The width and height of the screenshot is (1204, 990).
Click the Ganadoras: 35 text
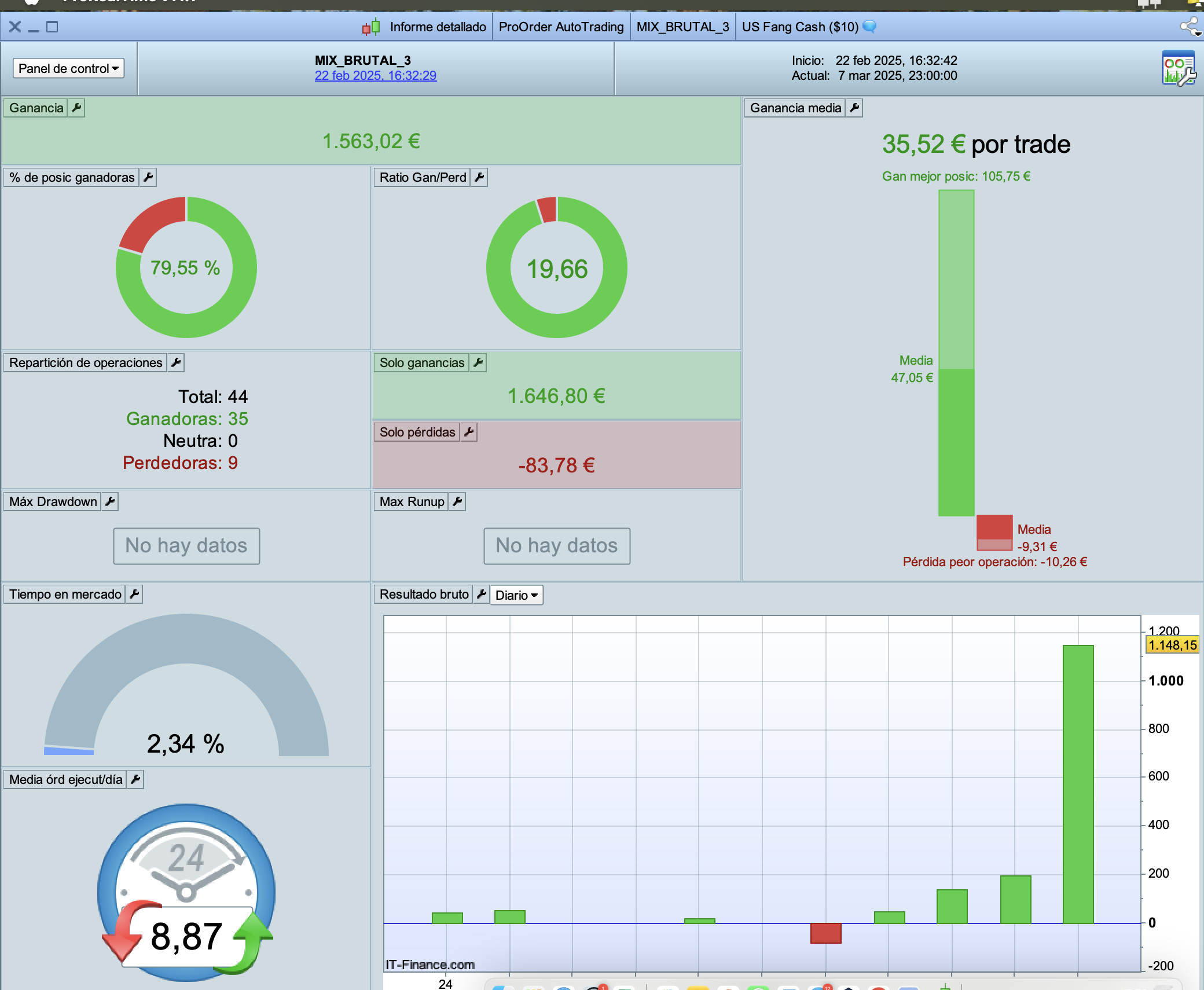(187, 419)
